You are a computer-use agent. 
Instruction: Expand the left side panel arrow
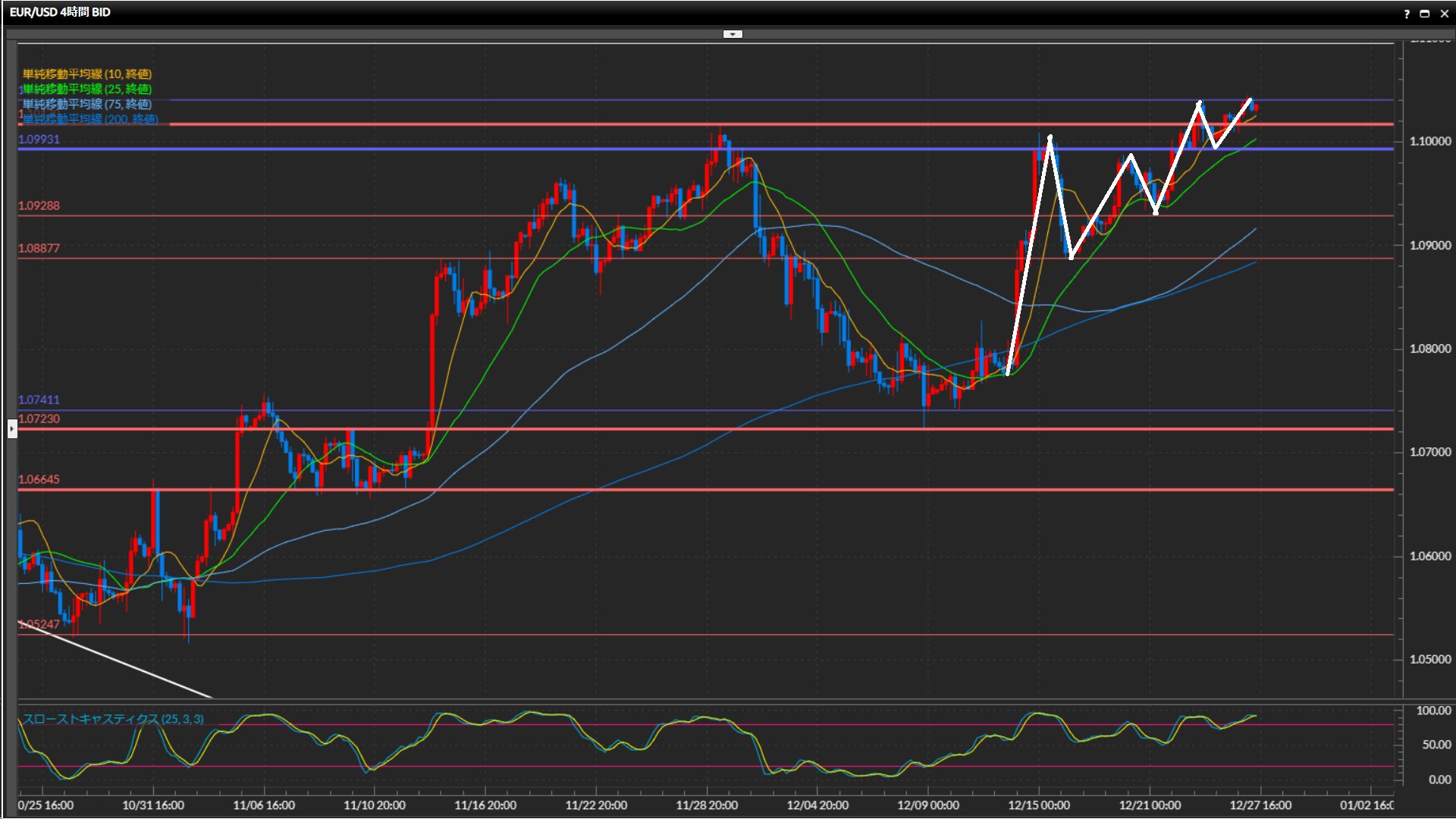pos(12,429)
